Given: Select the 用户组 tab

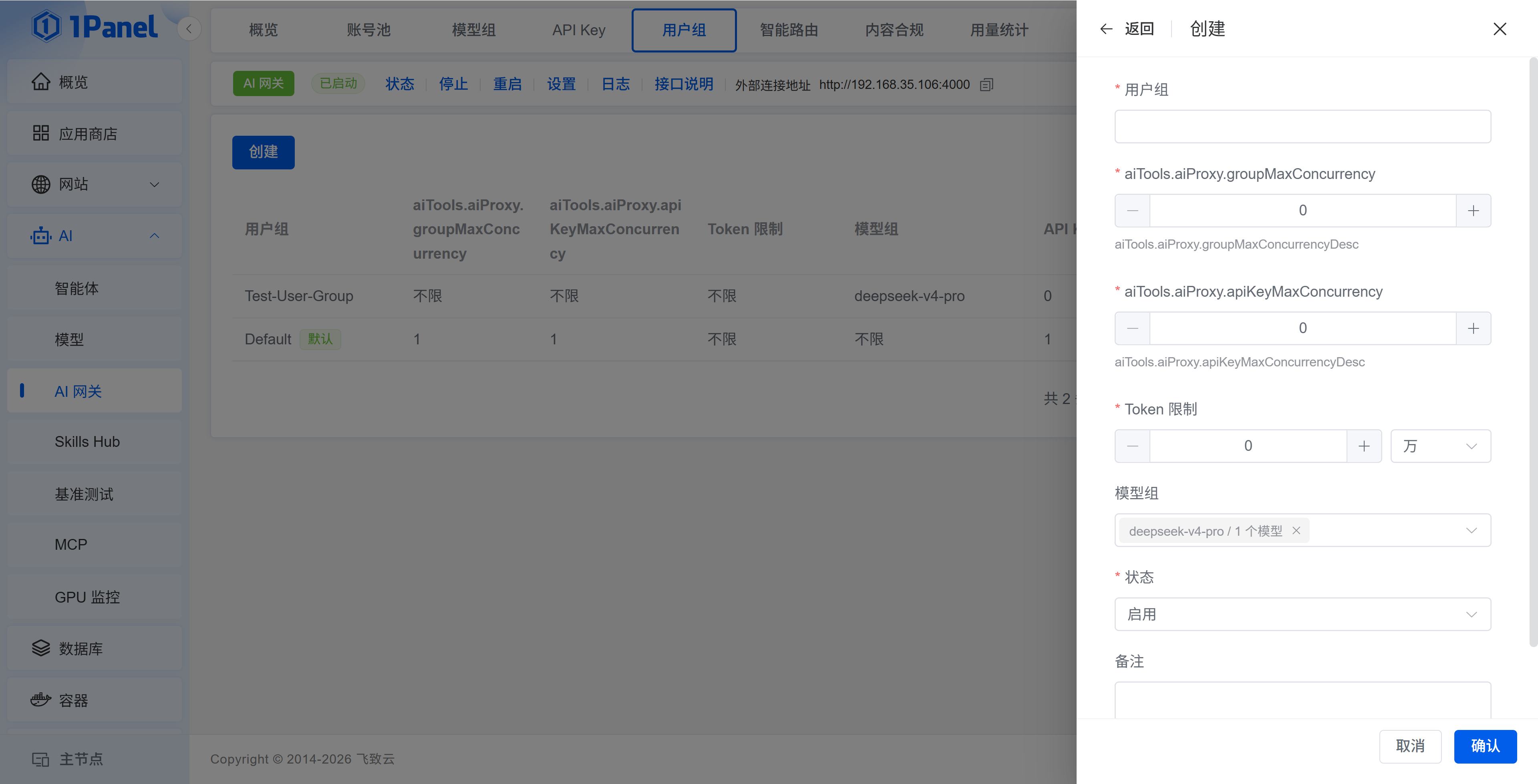Looking at the screenshot, I should pyautogui.click(x=684, y=30).
